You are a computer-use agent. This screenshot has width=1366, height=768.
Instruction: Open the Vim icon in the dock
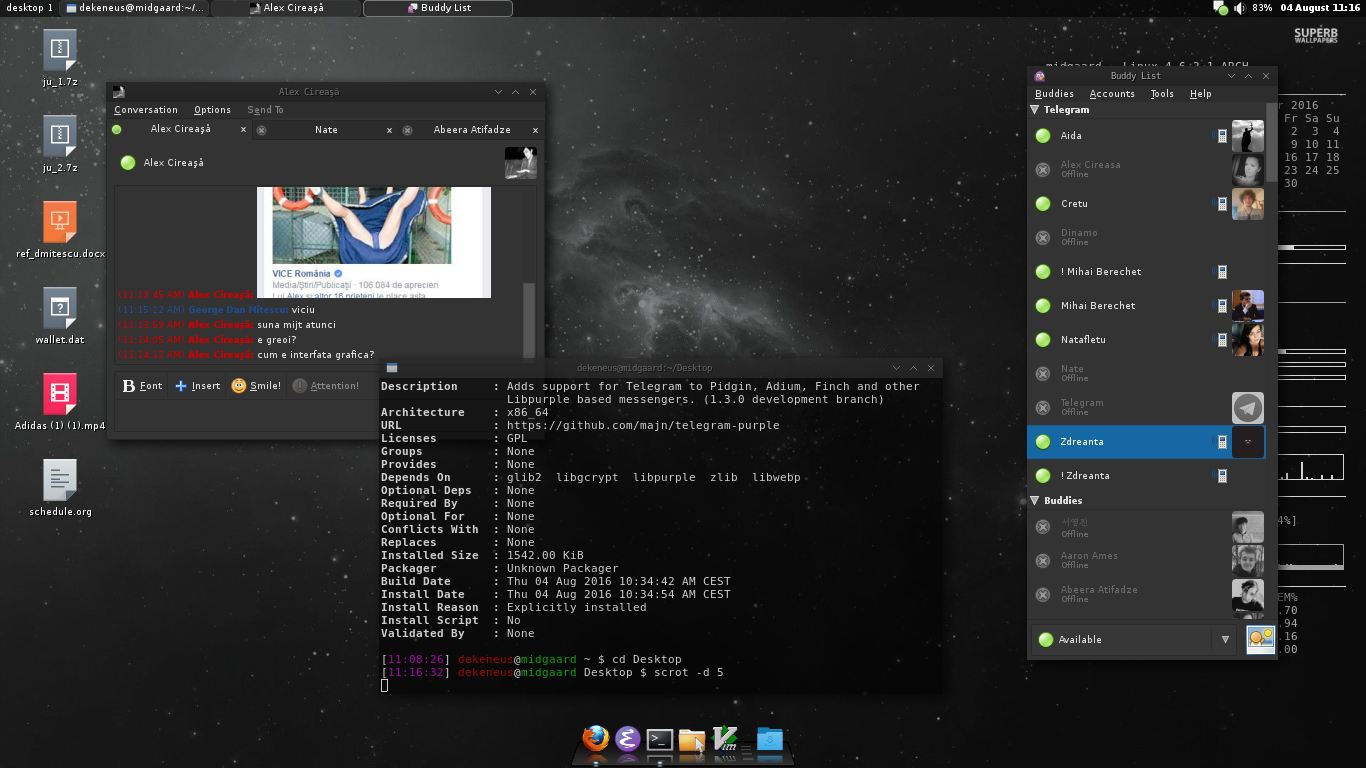click(724, 739)
